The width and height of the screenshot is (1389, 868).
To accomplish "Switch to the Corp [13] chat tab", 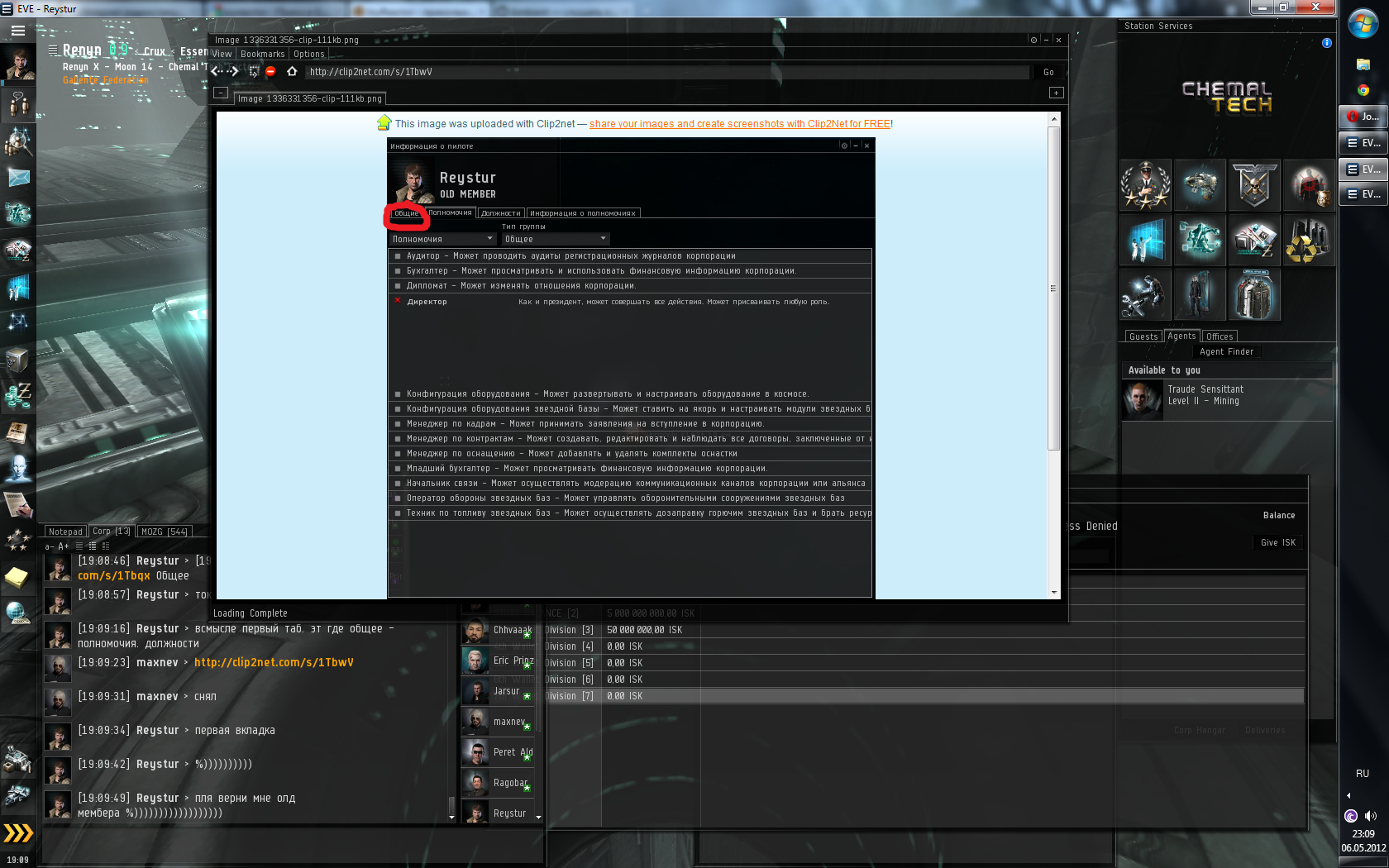I will (112, 532).
